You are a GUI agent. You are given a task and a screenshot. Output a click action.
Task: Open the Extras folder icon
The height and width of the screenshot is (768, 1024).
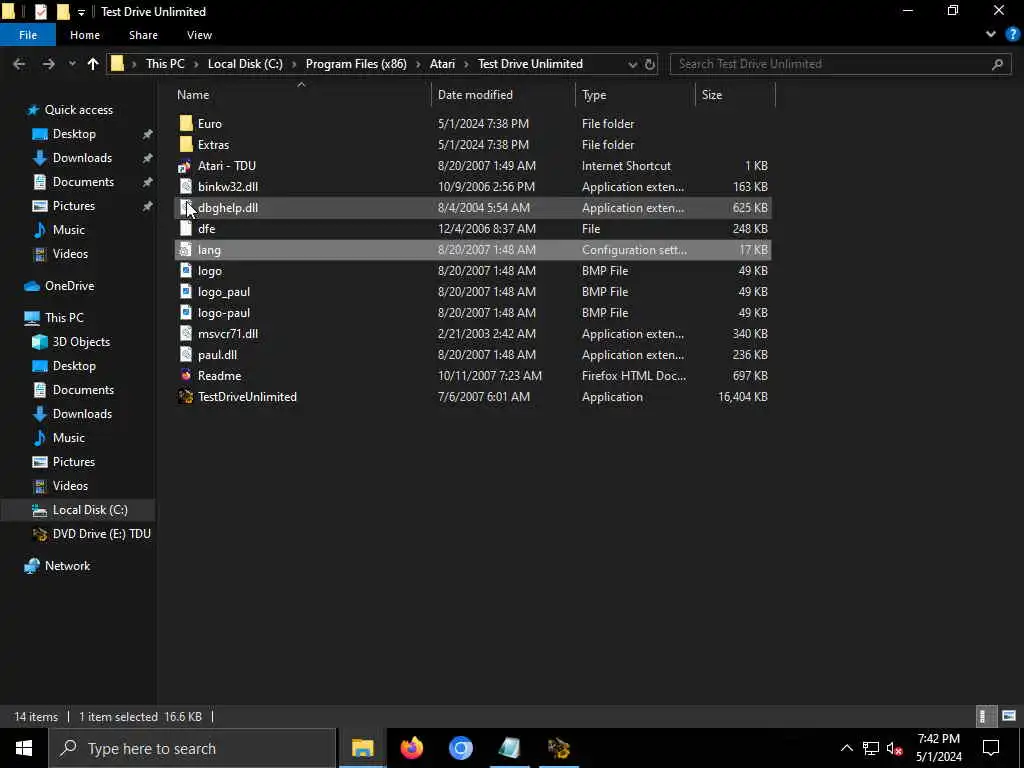click(186, 144)
